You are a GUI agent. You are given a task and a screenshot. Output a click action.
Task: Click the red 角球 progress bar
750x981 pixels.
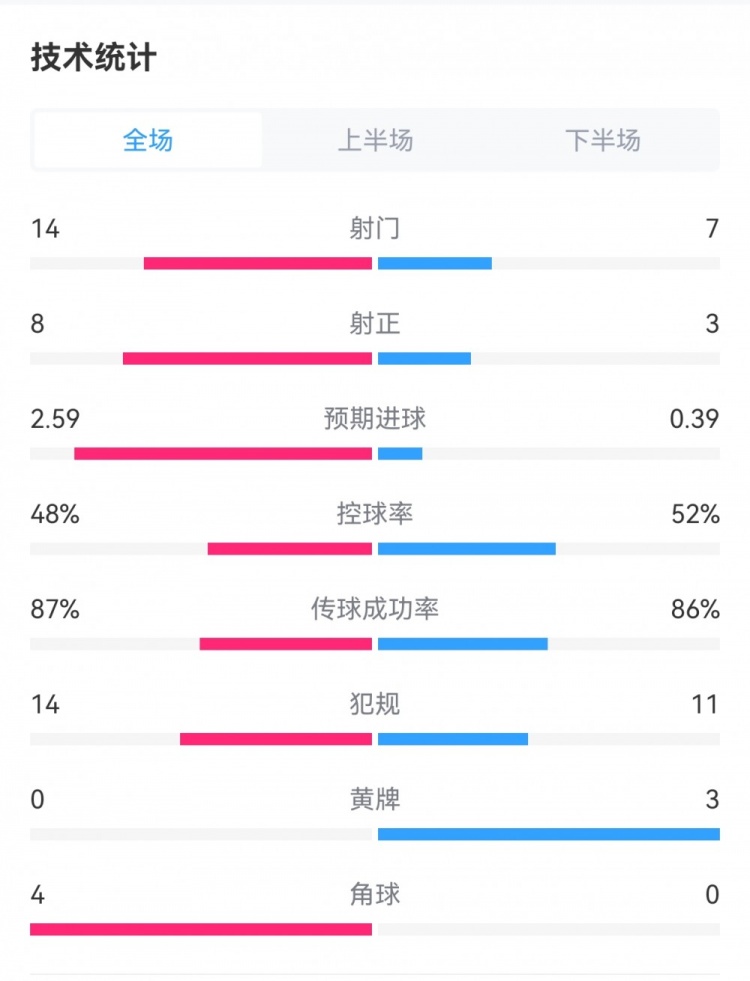pos(201,929)
